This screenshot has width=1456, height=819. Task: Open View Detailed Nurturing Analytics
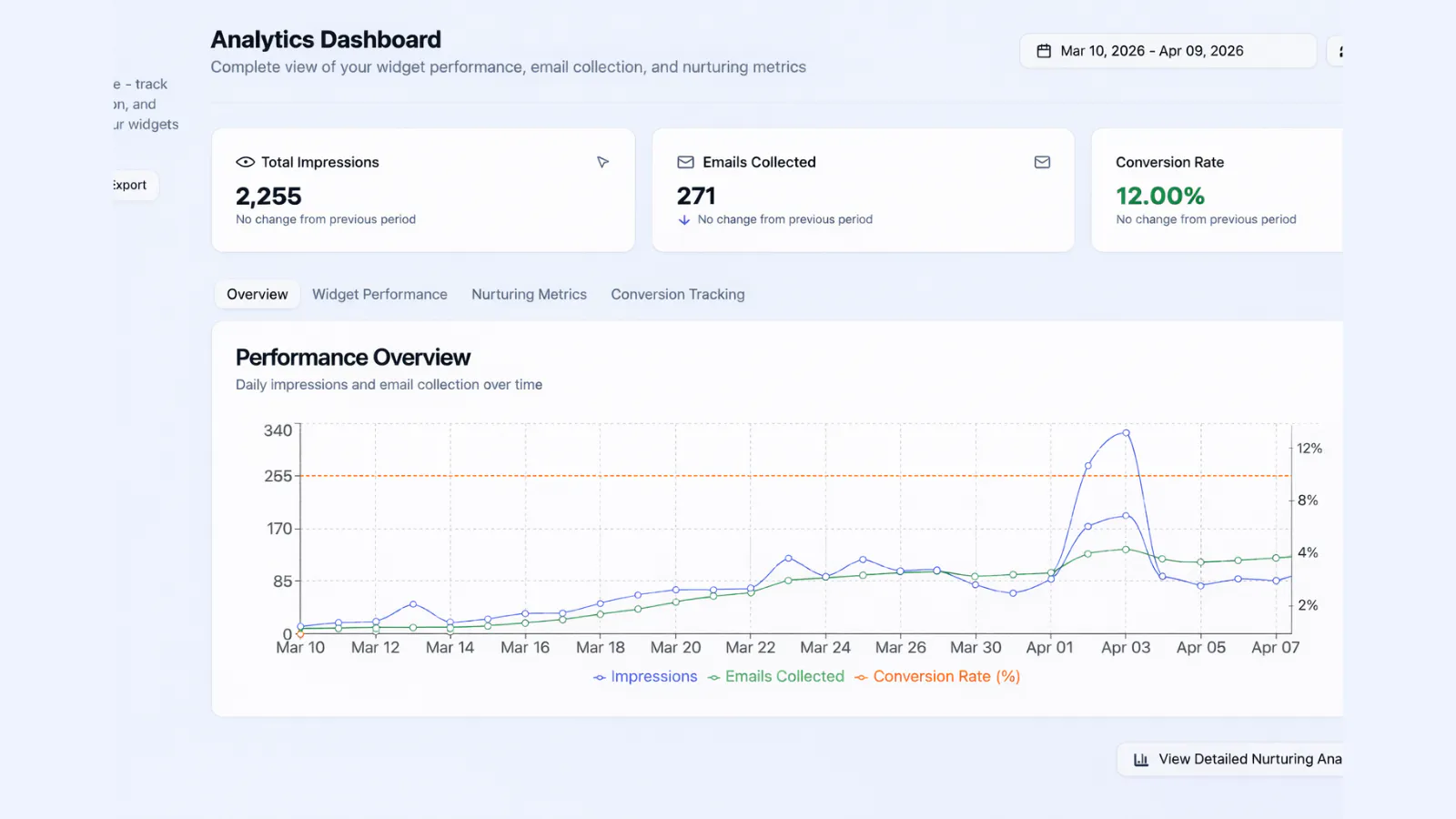click(x=1229, y=759)
